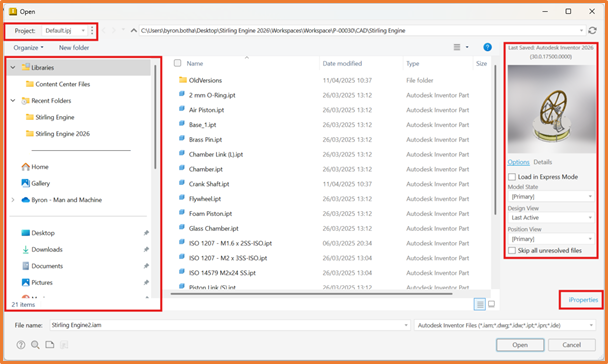This screenshot has height=364, width=608.
Task: Open the Downloads quick access location
Action: [x=47, y=250]
